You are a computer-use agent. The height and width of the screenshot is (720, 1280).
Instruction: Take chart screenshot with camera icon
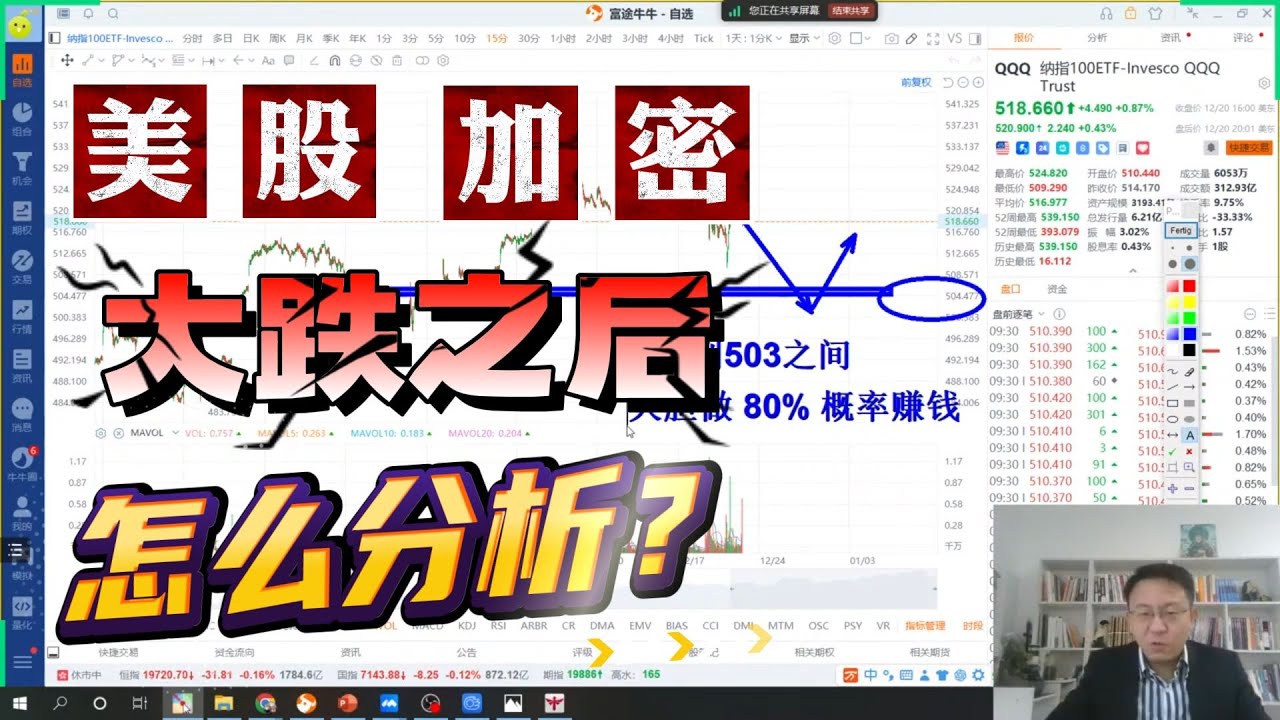891,38
